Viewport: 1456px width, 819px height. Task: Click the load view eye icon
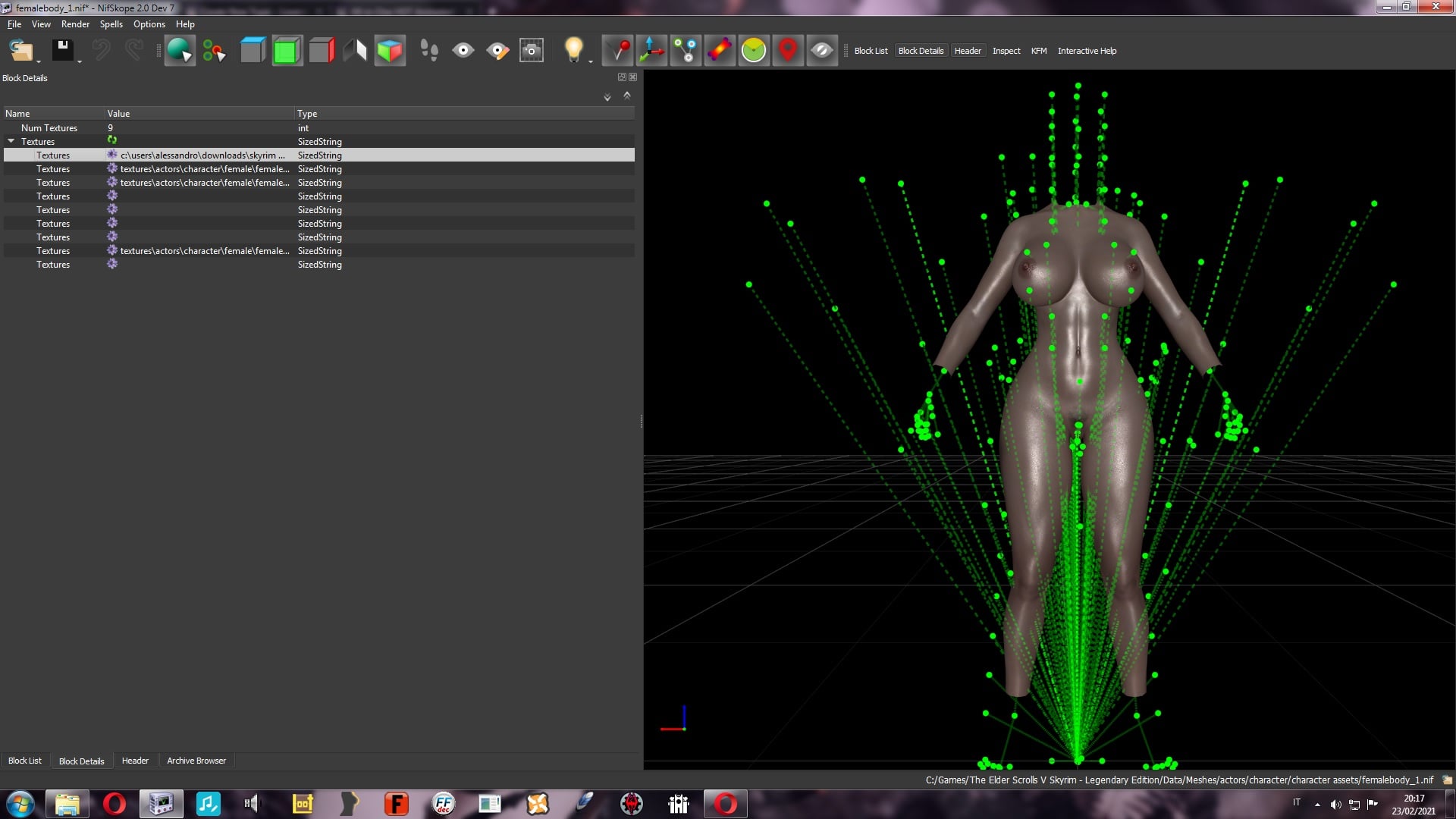click(x=463, y=51)
